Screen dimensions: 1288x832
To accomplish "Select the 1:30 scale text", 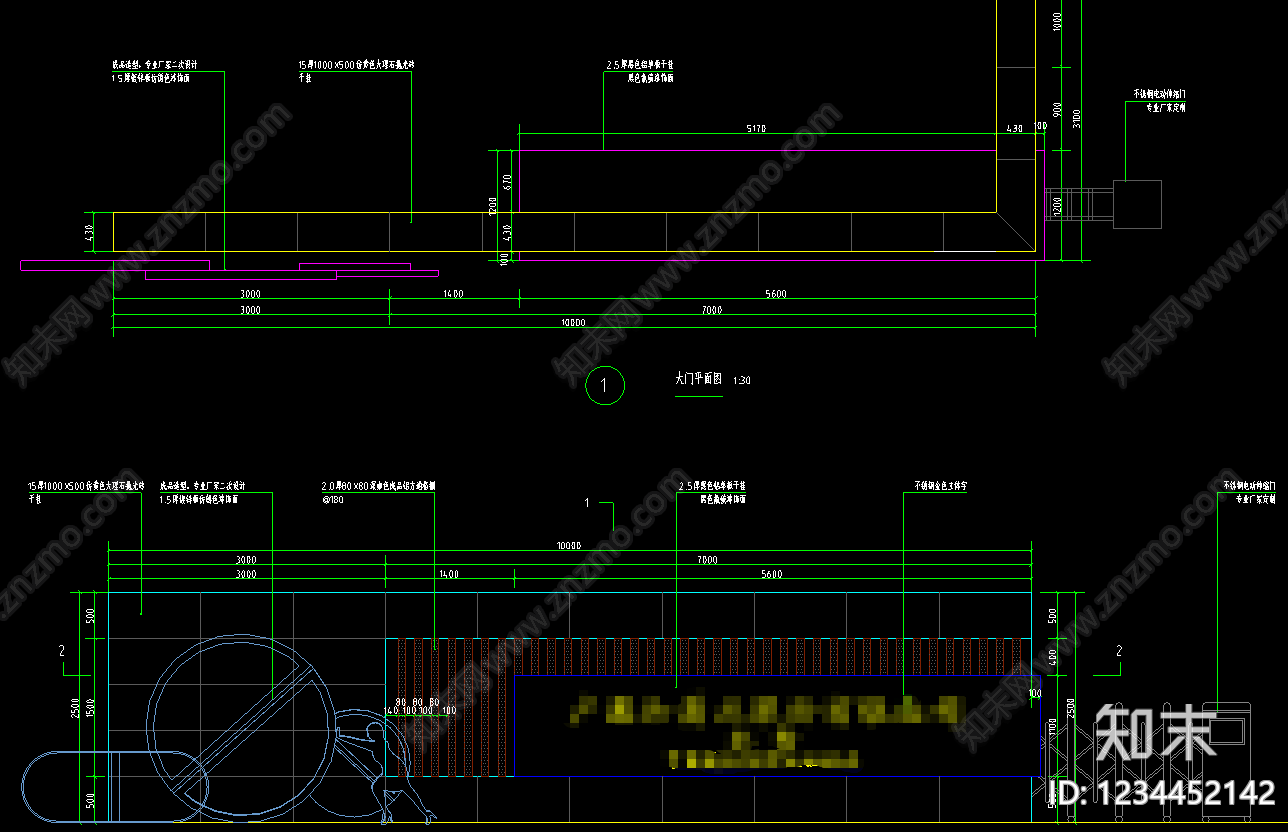I will (x=742, y=381).
